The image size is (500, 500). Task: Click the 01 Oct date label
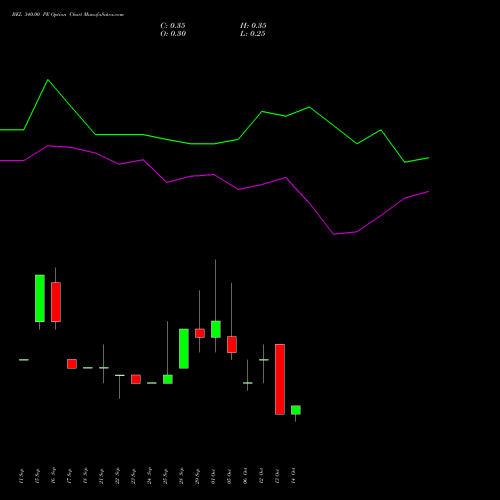pos(213,476)
